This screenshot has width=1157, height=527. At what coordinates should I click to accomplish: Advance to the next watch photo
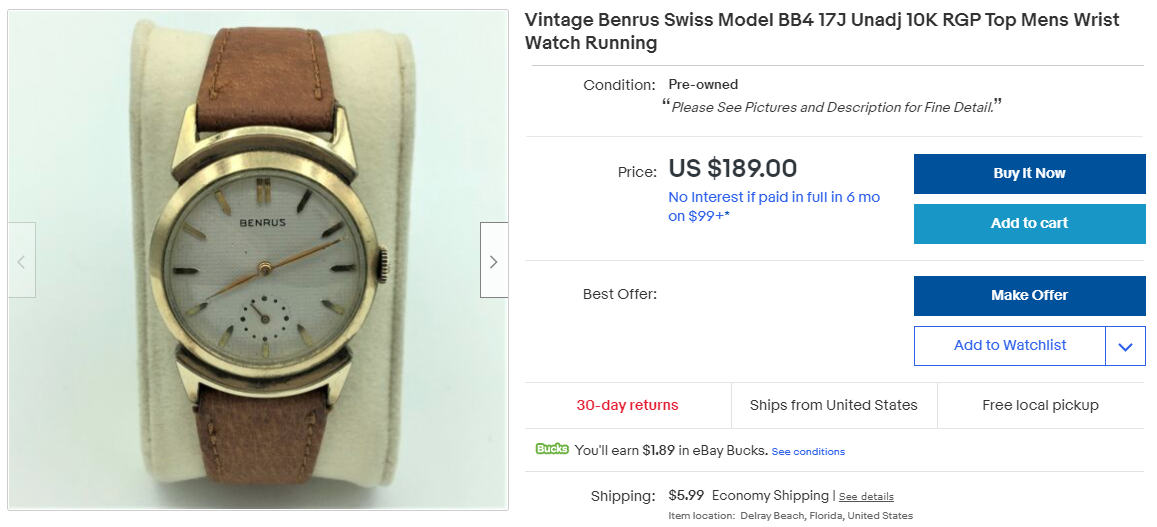494,261
